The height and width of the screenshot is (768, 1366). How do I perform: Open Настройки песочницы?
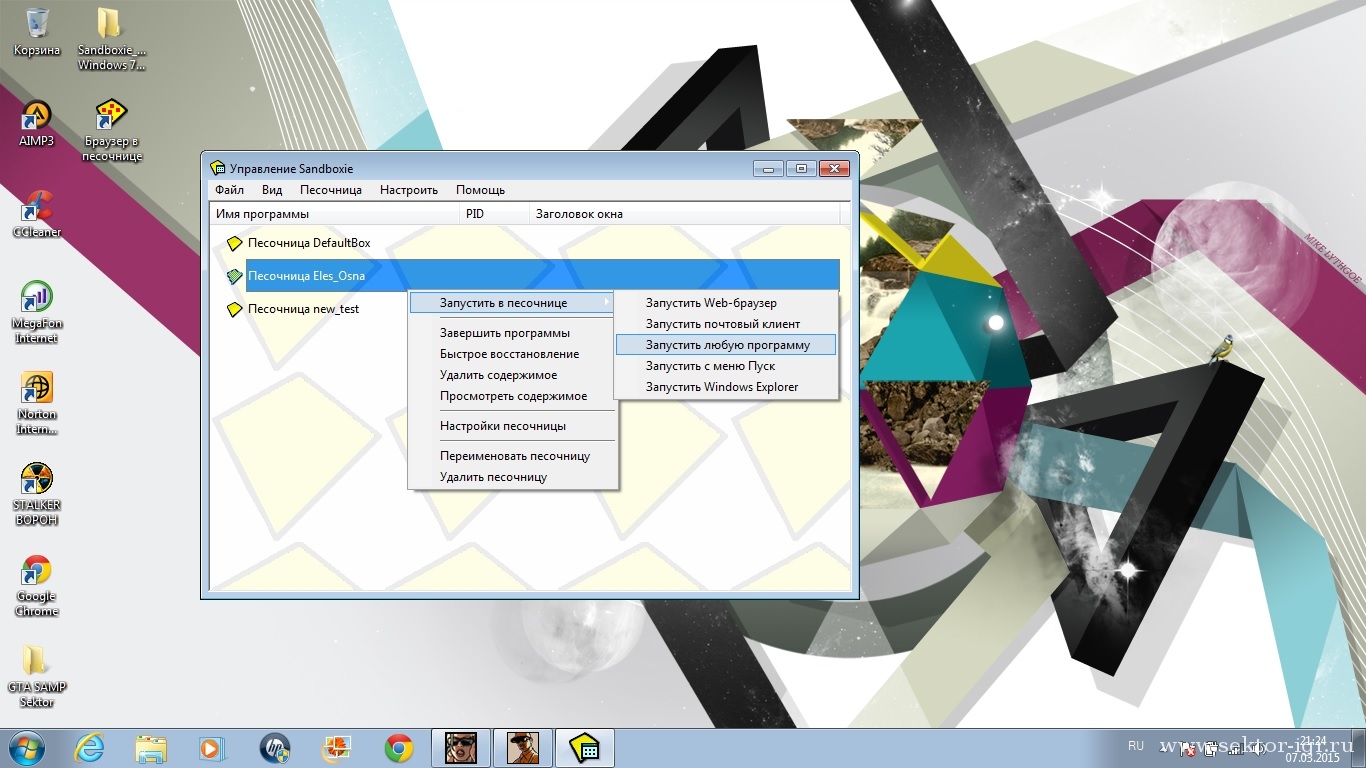click(x=513, y=426)
